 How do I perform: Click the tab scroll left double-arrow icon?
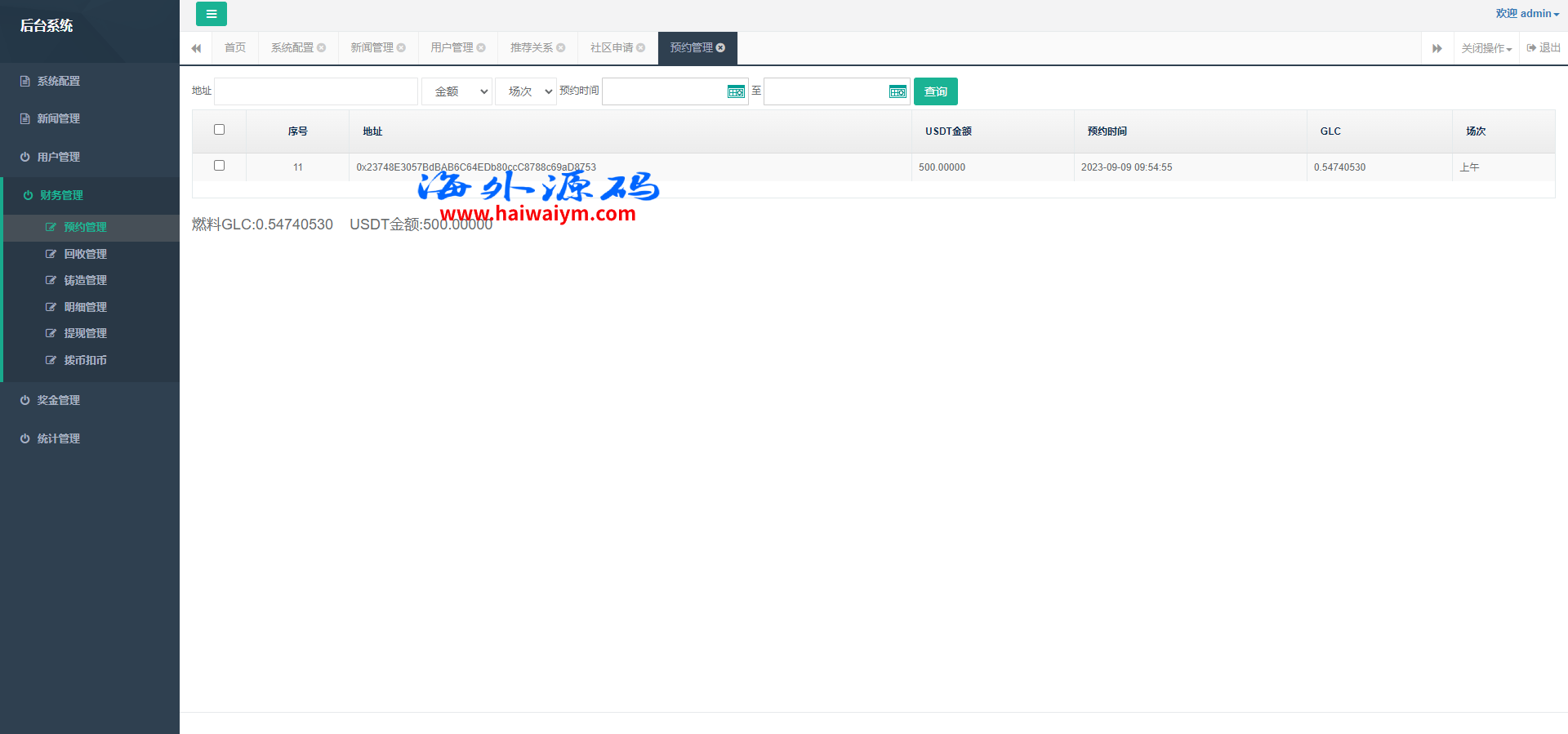[196, 48]
